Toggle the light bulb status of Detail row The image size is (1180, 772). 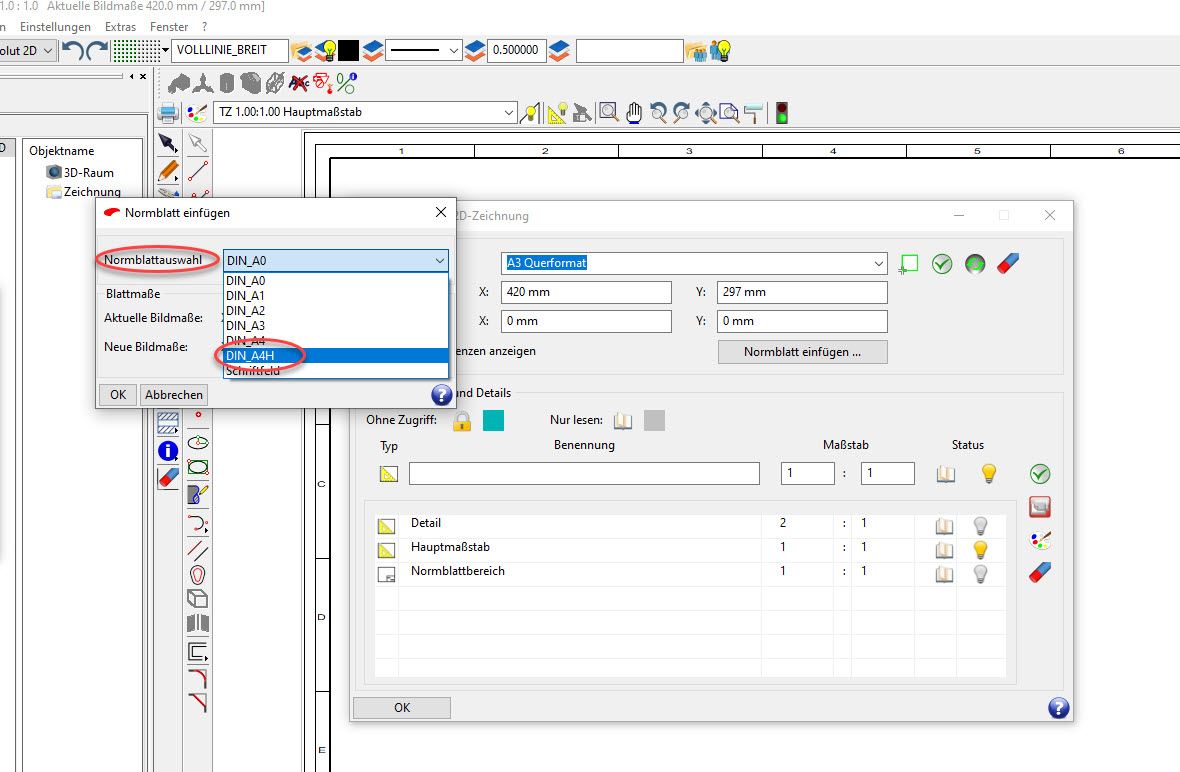coord(980,524)
